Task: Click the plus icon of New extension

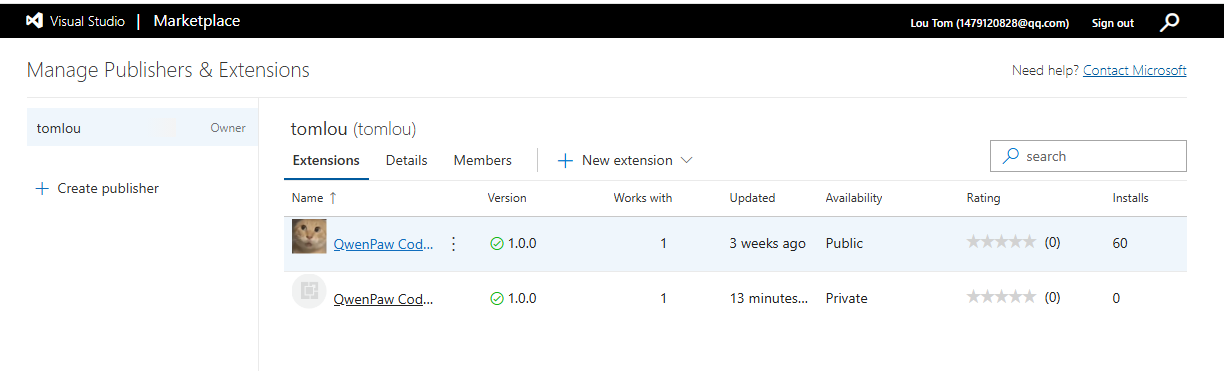Action: [565, 160]
